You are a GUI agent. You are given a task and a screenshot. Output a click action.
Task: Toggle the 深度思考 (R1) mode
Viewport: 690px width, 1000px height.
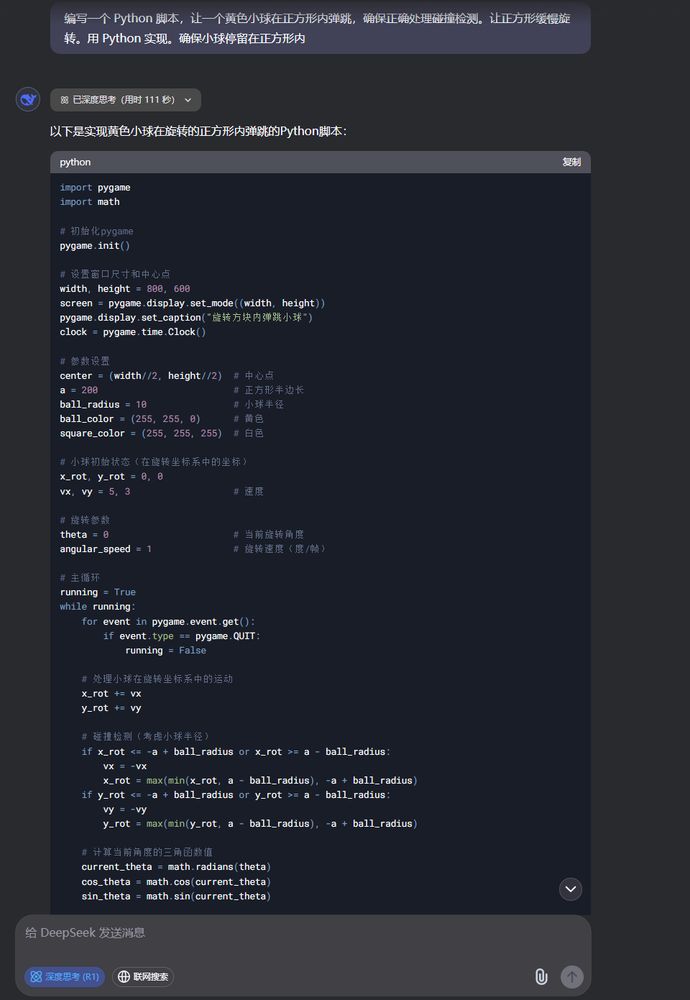tap(64, 976)
